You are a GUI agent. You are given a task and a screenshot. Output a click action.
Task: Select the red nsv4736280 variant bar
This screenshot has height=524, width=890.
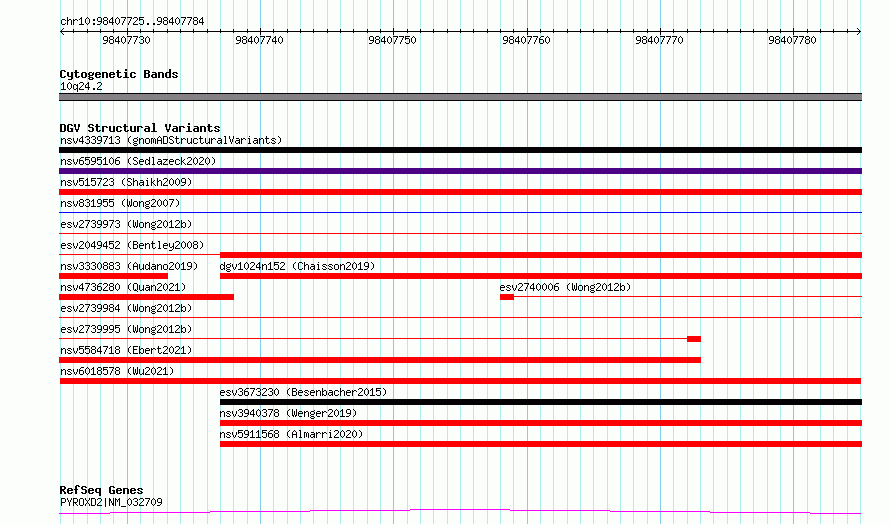click(146, 297)
